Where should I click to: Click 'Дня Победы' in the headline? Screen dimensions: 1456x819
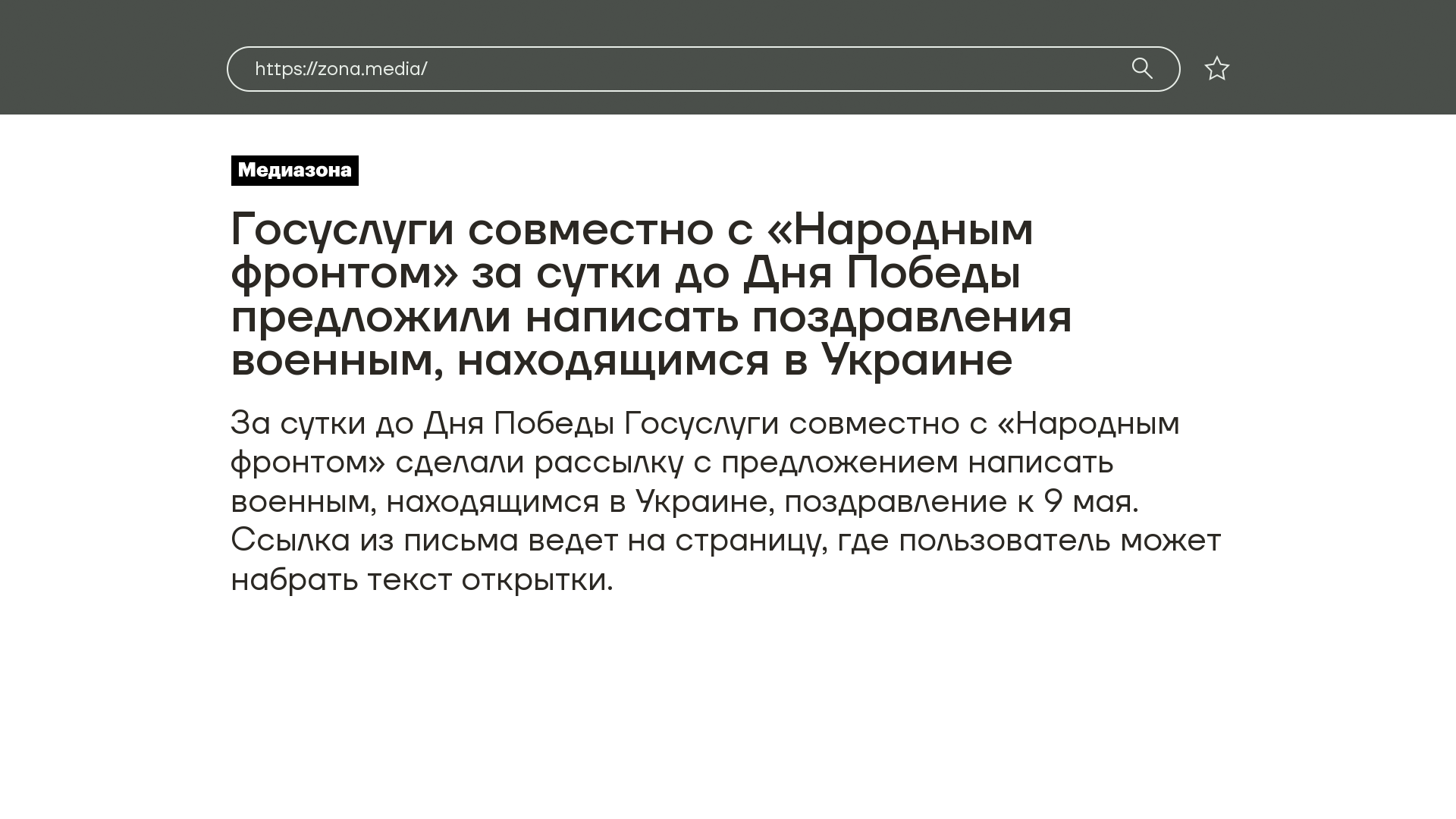coord(881,273)
